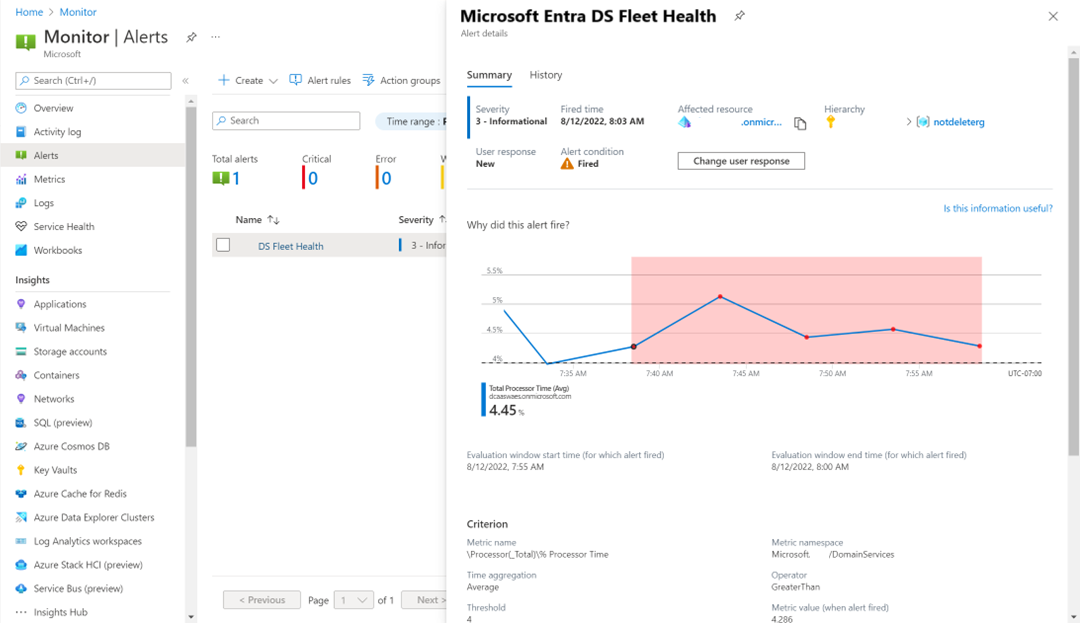The image size is (1080, 623).
Task: Expand the hierarchy chevron before notdeleterg
Action: click(x=908, y=122)
